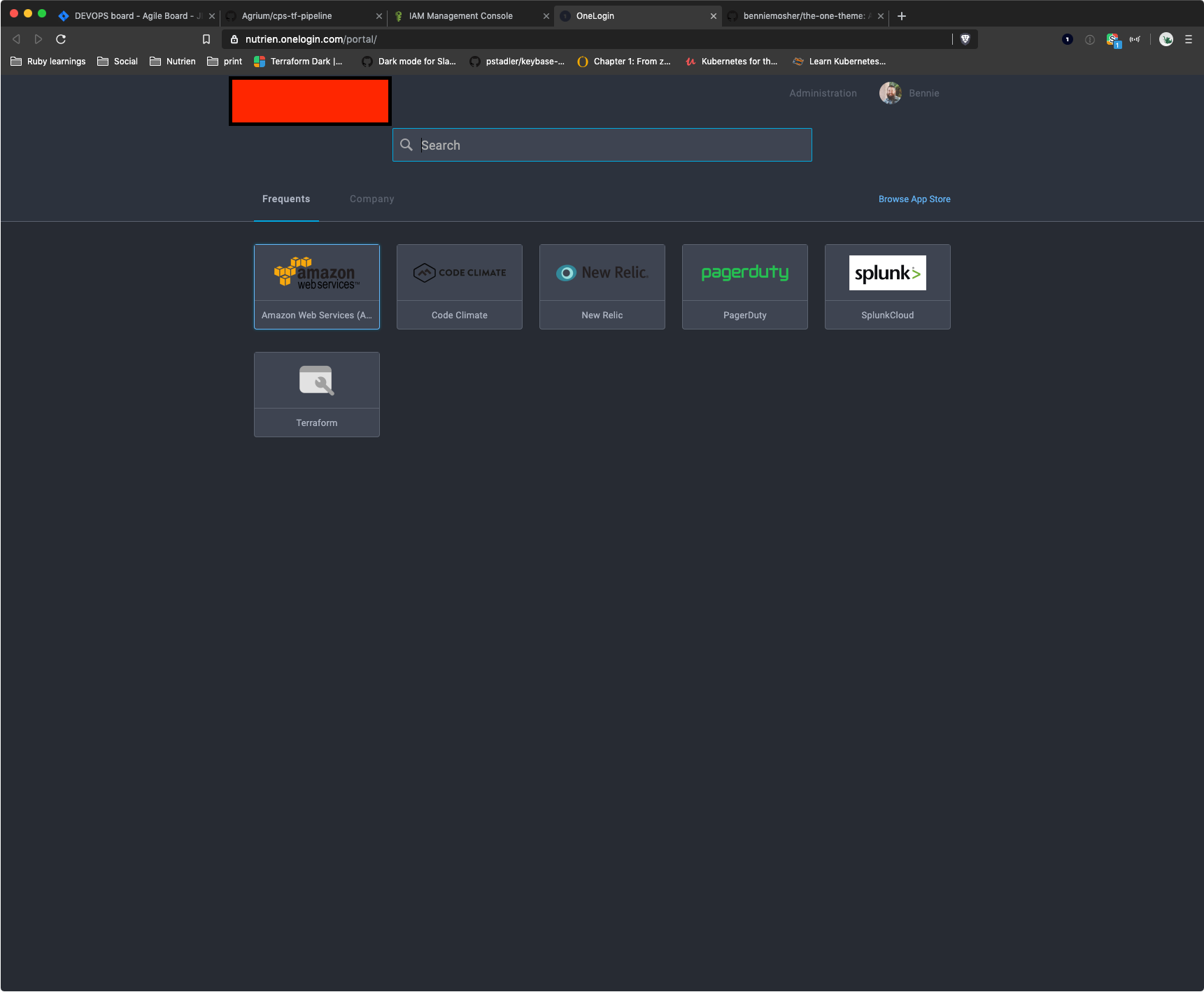Screen dimensions: 1204x992
Task: Open the browser profile avatar icon
Action: 1166,39
